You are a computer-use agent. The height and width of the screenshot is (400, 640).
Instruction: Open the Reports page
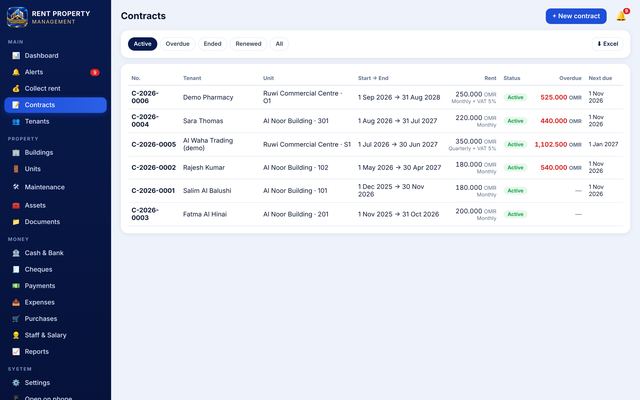coord(56,351)
